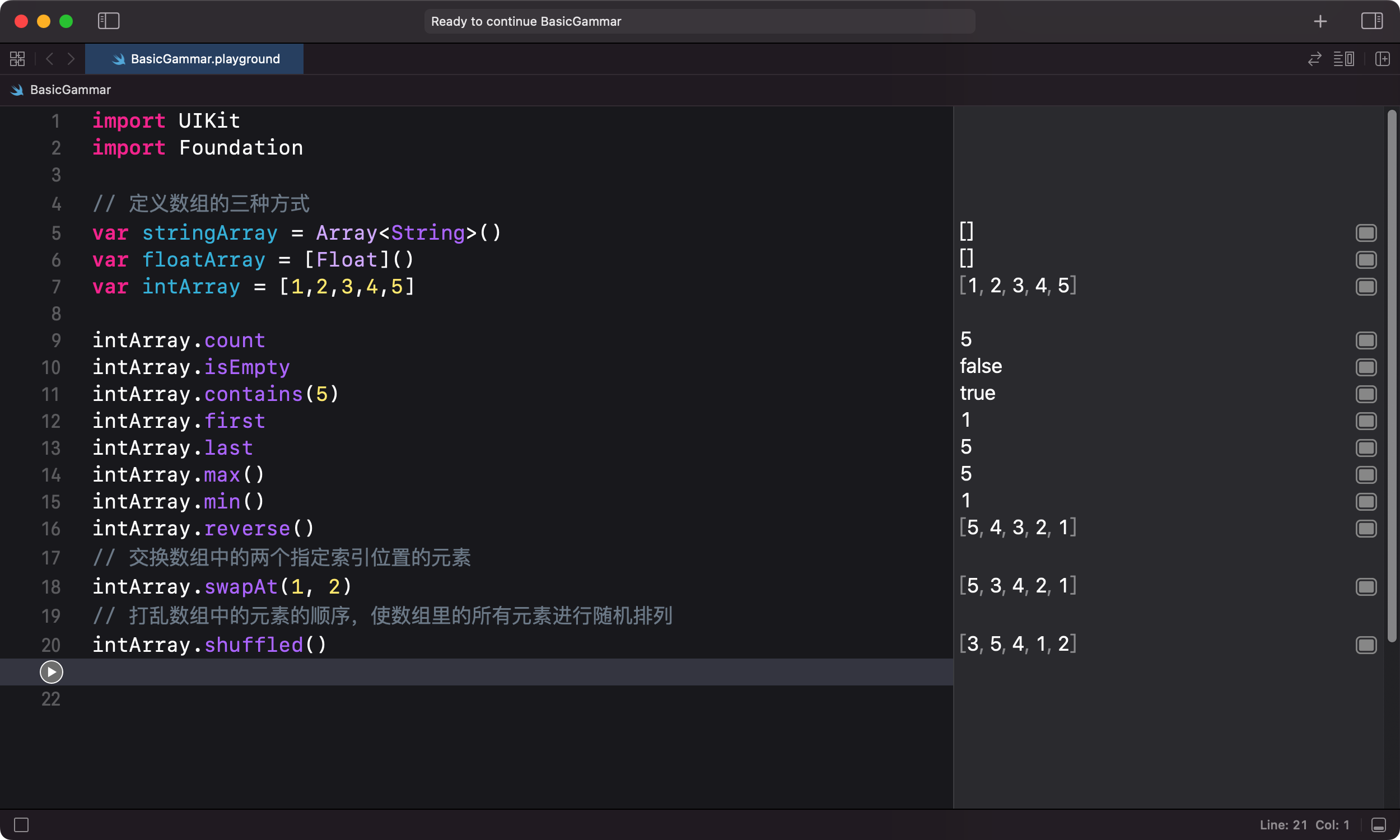This screenshot has height=840, width=1400.
Task: Click the result value false
Action: (x=981, y=366)
